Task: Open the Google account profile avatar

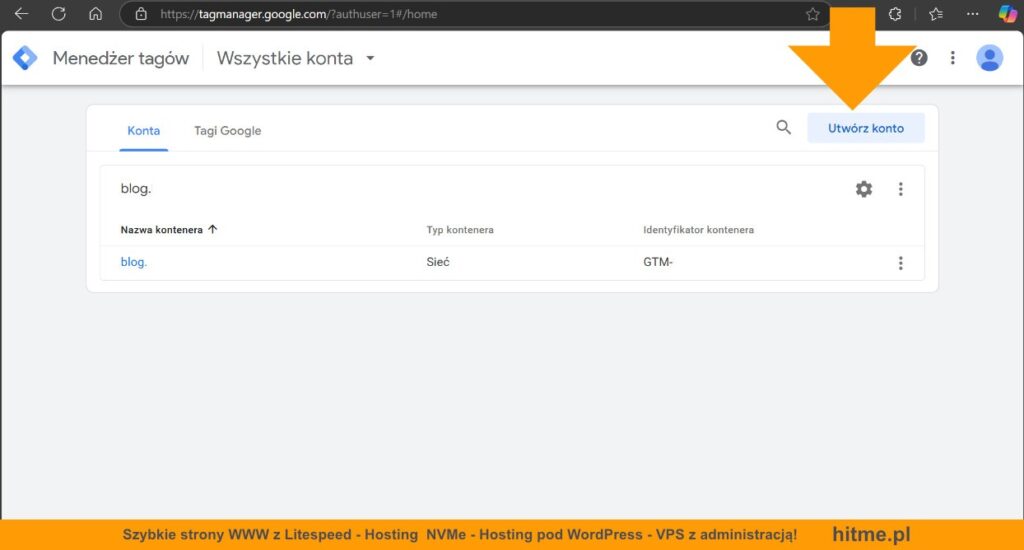Action: coord(989,58)
